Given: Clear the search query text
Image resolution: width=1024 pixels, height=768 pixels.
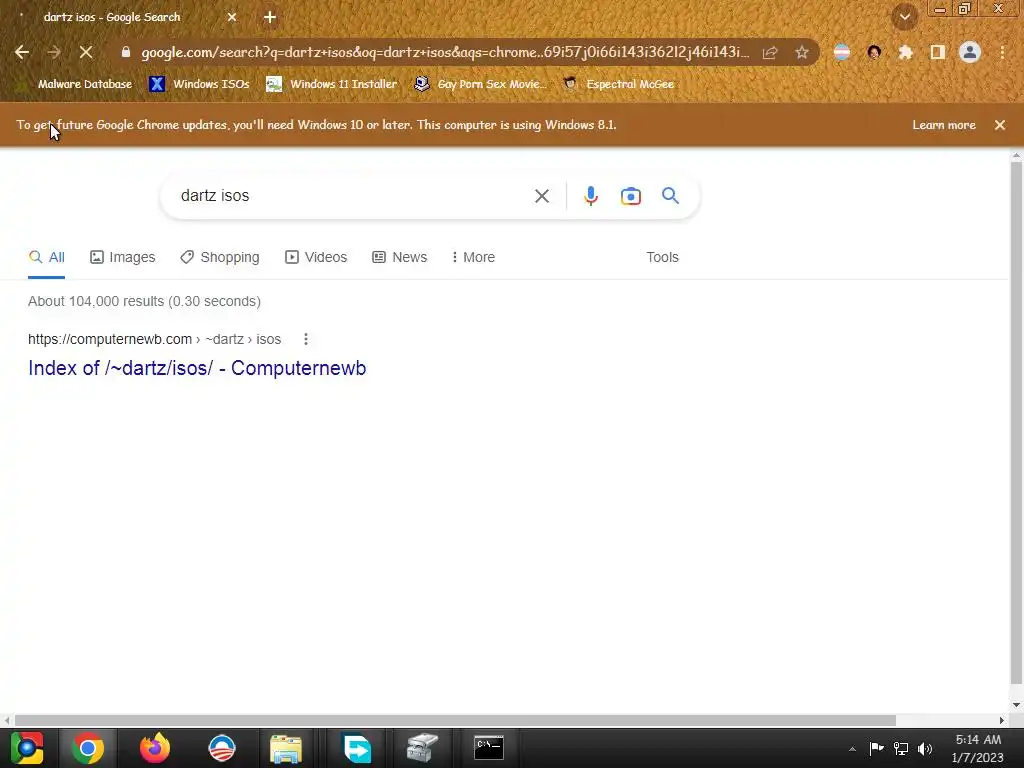Looking at the screenshot, I should [x=541, y=196].
